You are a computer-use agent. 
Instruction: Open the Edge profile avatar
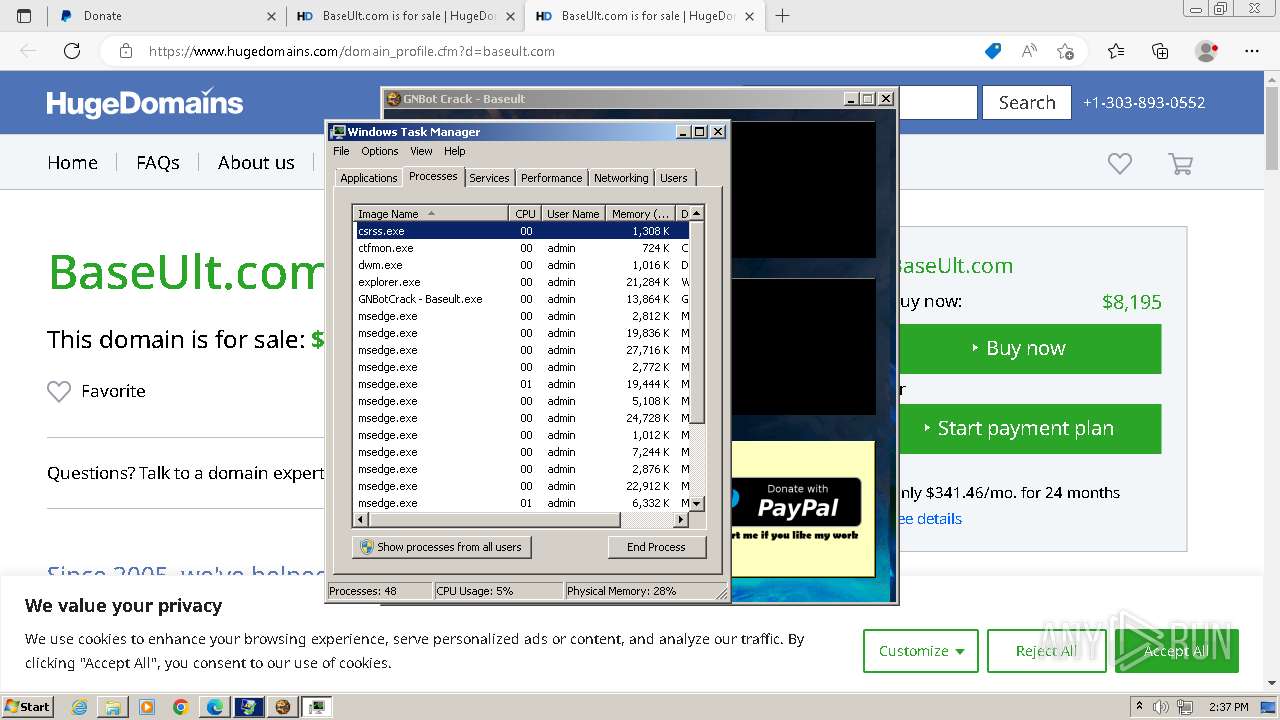1207,51
